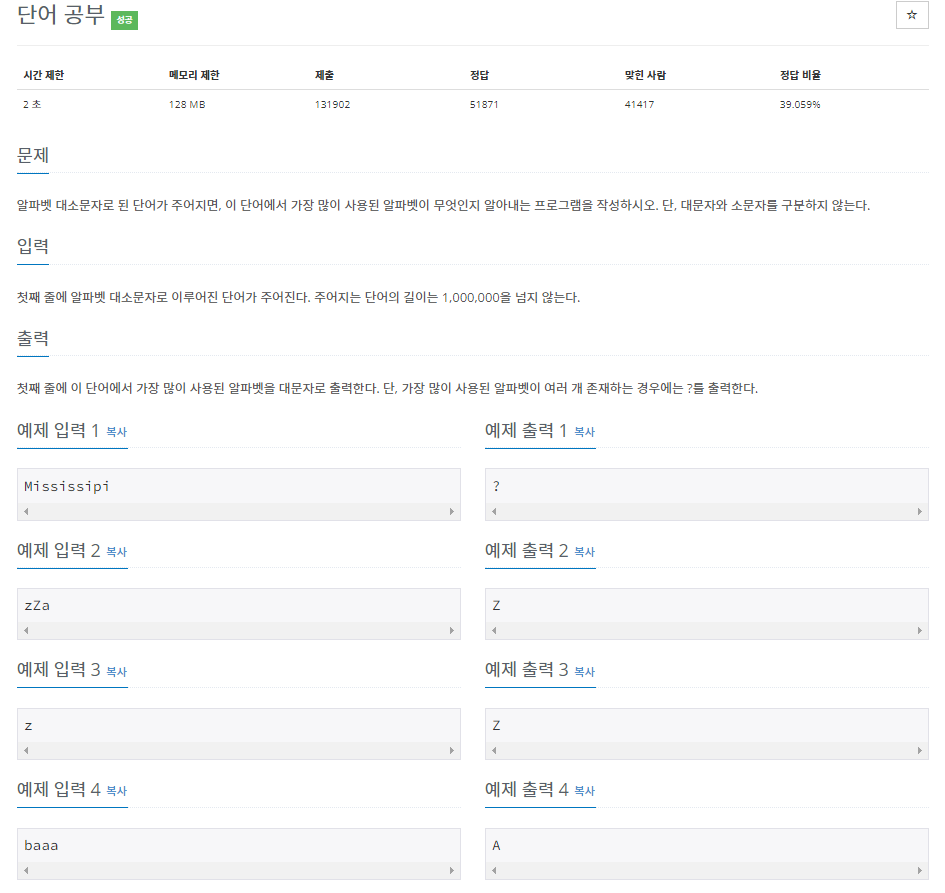The height and width of the screenshot is (893, 945).
Task: Click left scroll arrow under baaa input
Action: click(x=26, y=871)
